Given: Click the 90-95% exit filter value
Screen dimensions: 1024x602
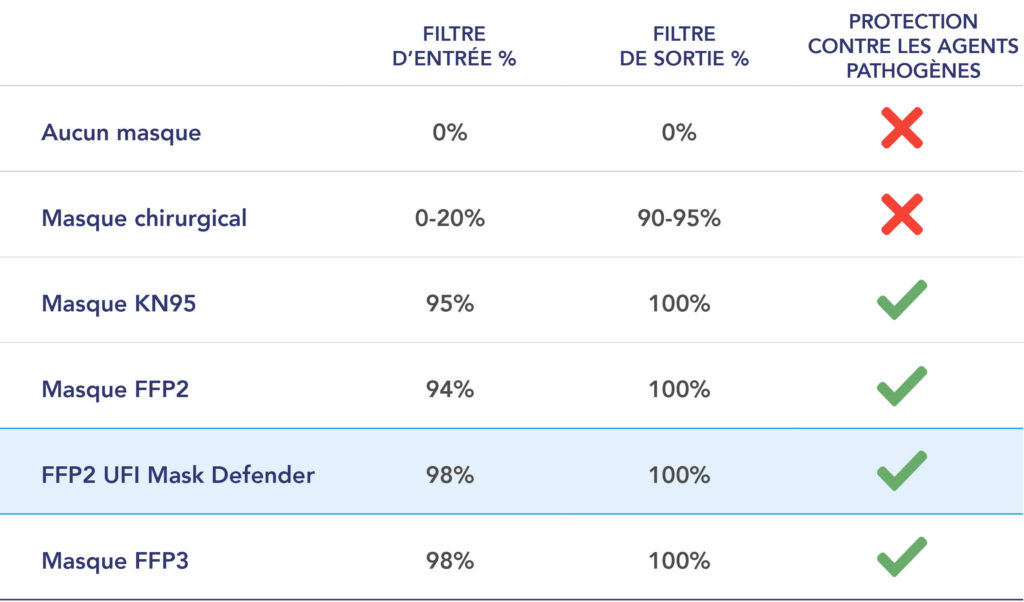Looking at the screenshot, I should coord(679,218).
